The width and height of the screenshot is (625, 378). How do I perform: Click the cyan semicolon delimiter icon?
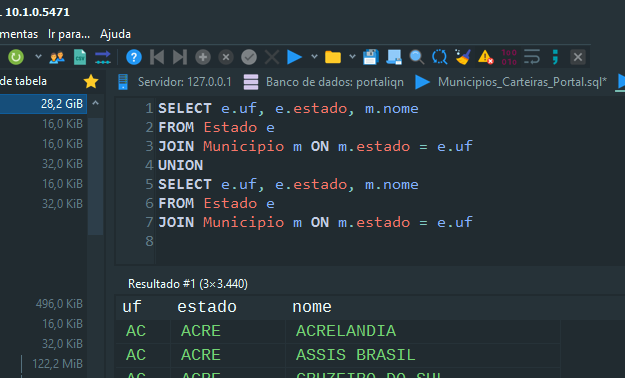pos(555,57)
